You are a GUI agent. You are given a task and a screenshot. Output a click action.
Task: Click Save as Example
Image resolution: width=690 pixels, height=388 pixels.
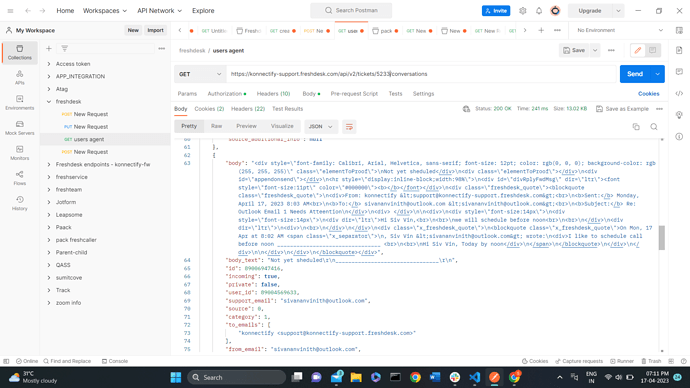[x=622, y=109]
